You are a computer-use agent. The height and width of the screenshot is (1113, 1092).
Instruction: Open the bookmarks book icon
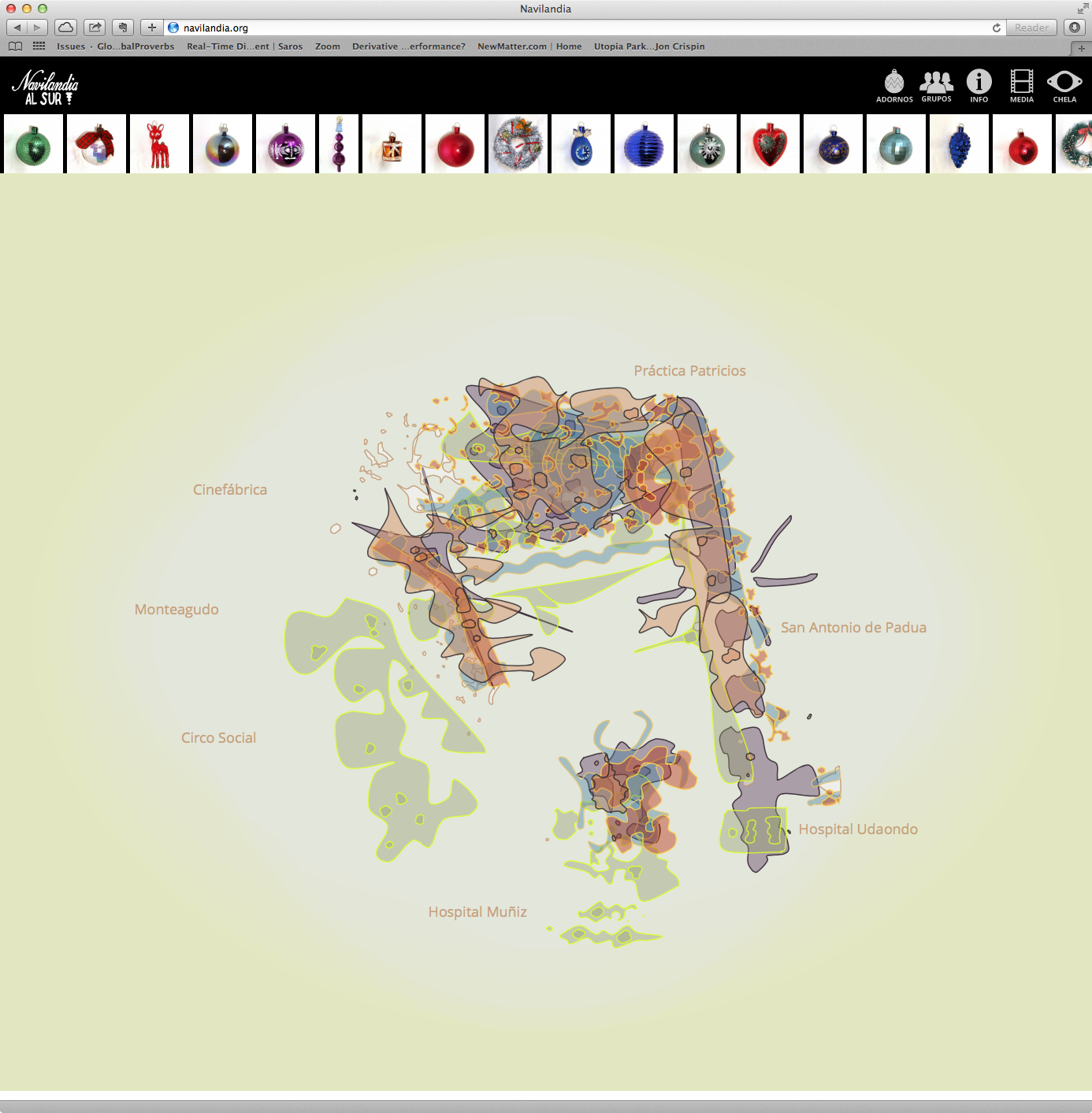tap(15, 46)
